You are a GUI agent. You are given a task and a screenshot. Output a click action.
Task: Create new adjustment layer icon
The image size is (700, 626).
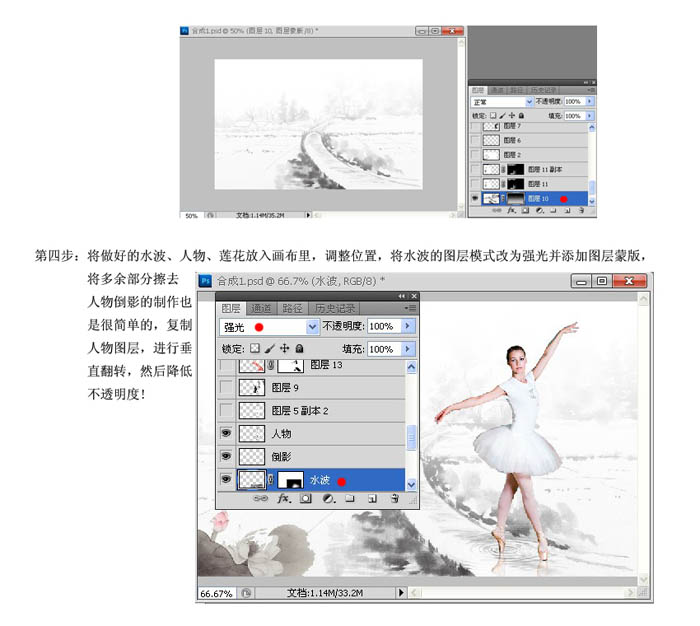click(329, 498)
